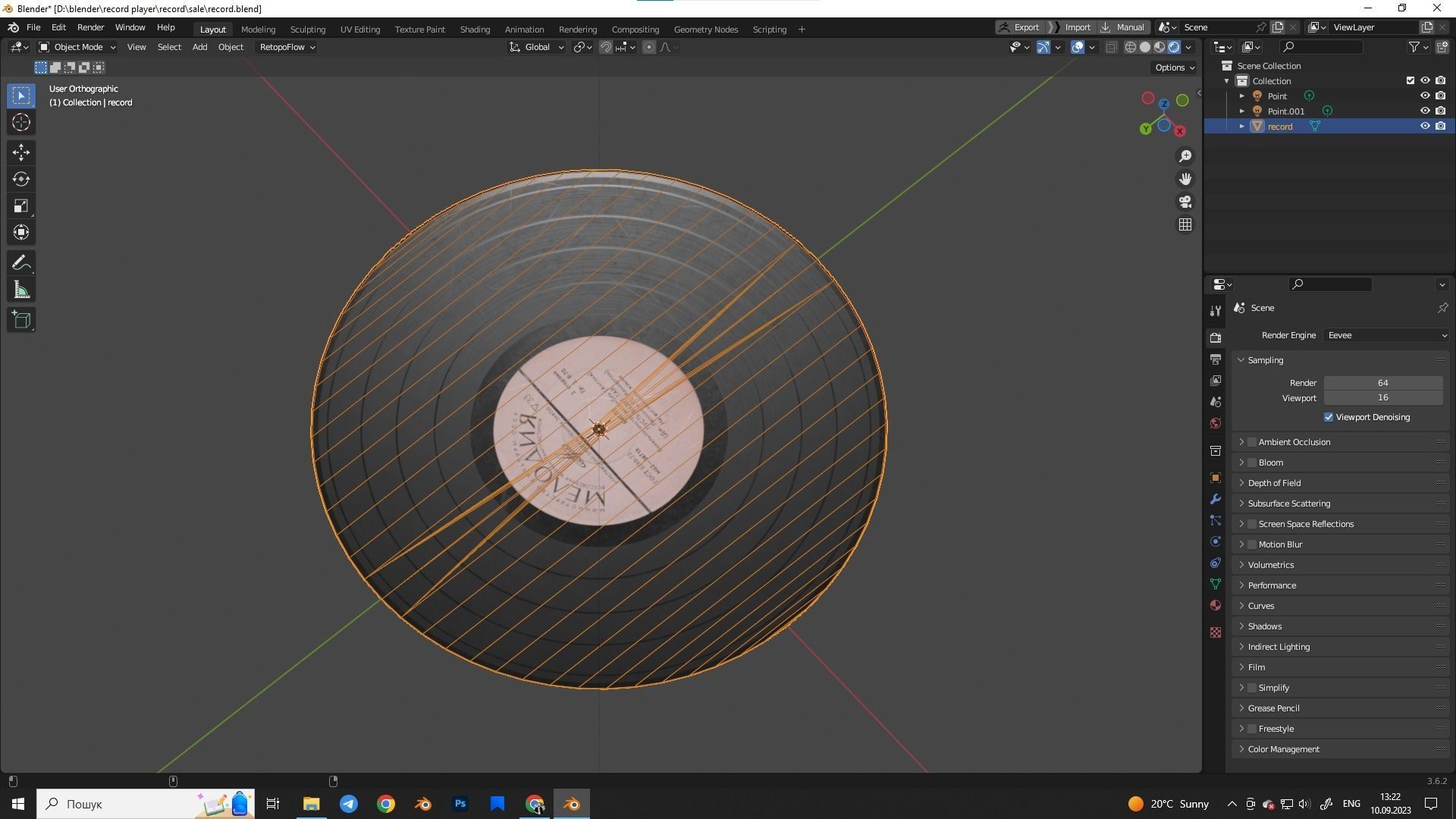The image size is (1456, 819).
Task: Select the Transform tool
Action: [21, 232]
